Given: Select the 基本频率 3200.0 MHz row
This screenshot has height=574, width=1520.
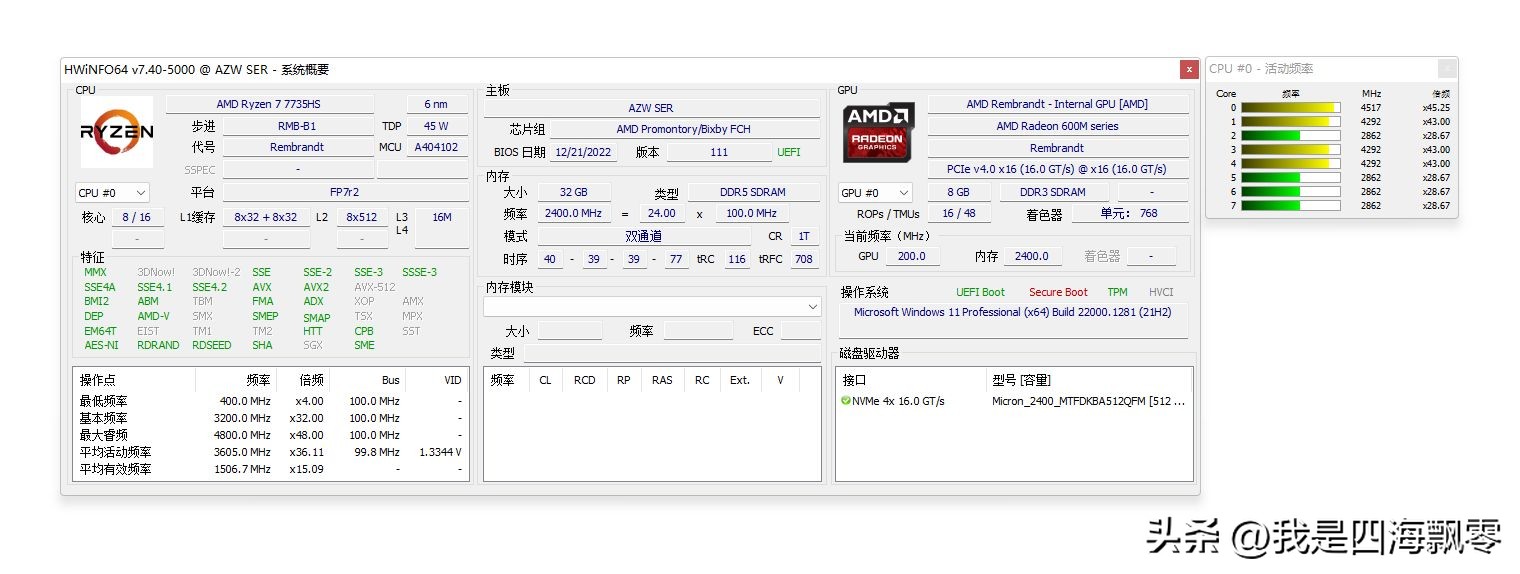Looking at the screenshot, I should click(x=271, y=418).
